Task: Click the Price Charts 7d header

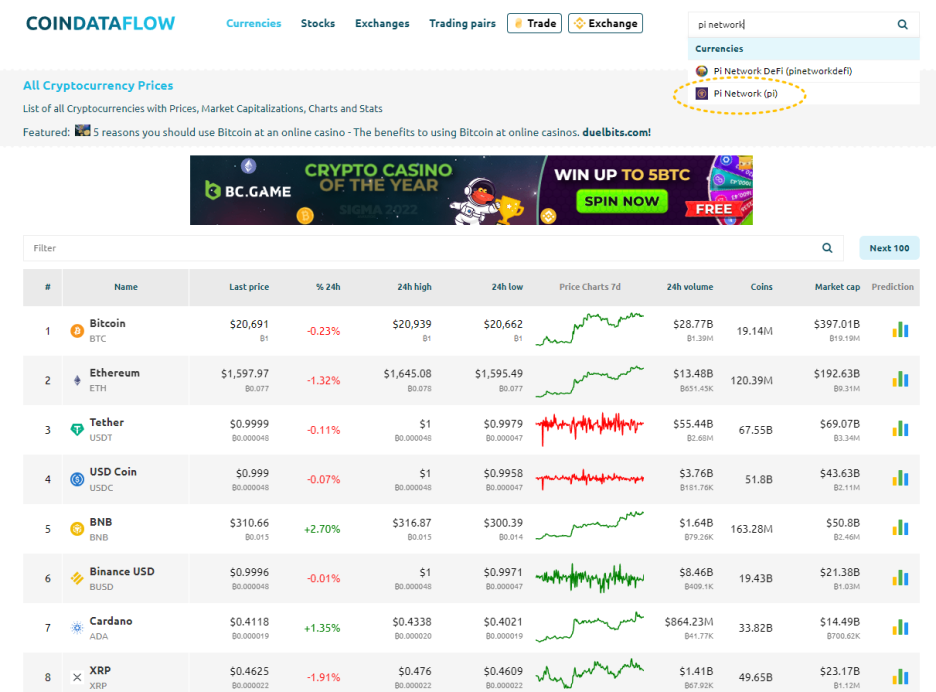Action: pos(590,287)
